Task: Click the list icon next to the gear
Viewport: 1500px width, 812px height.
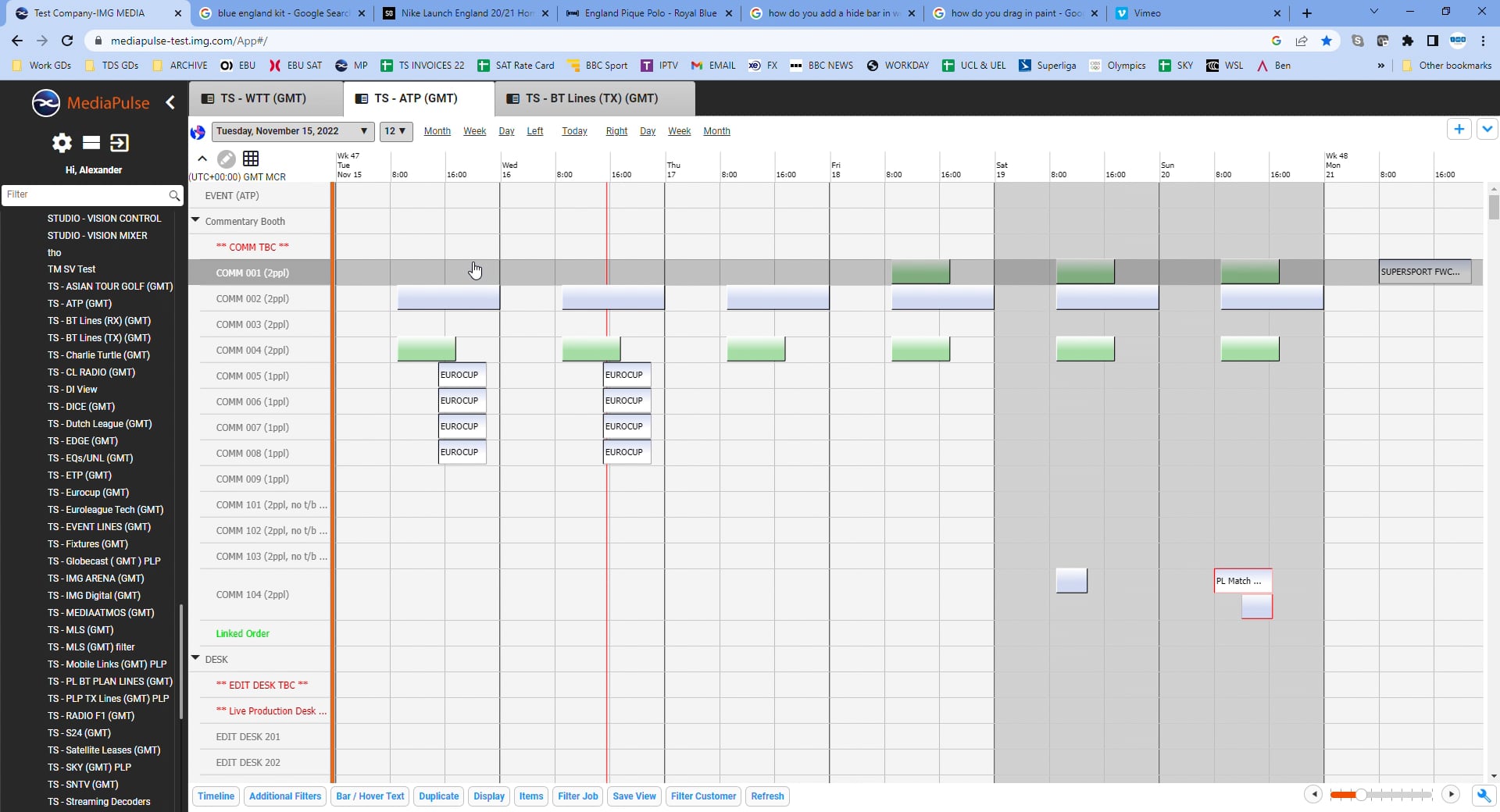Action: click(91, 143)
